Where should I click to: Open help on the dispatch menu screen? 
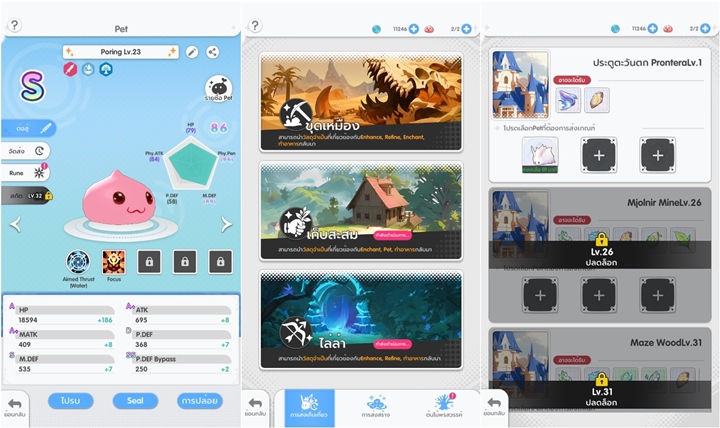[255, 25]
